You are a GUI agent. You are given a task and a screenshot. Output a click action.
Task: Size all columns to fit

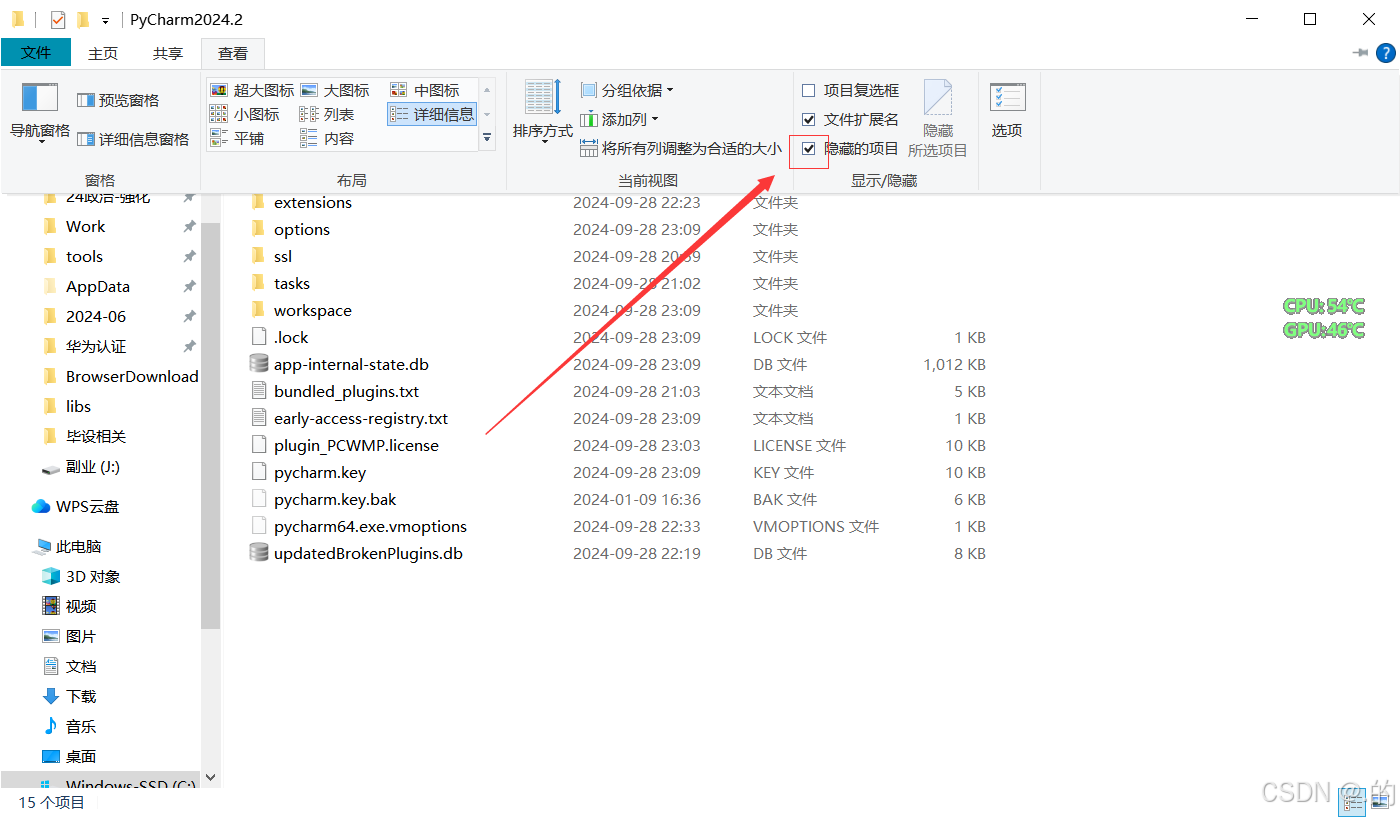[681, 148]
